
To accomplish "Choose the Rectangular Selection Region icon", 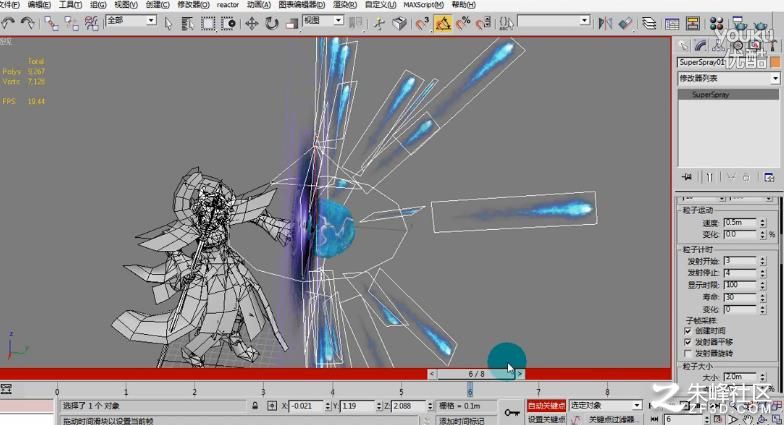I will (x=208, y=23).
